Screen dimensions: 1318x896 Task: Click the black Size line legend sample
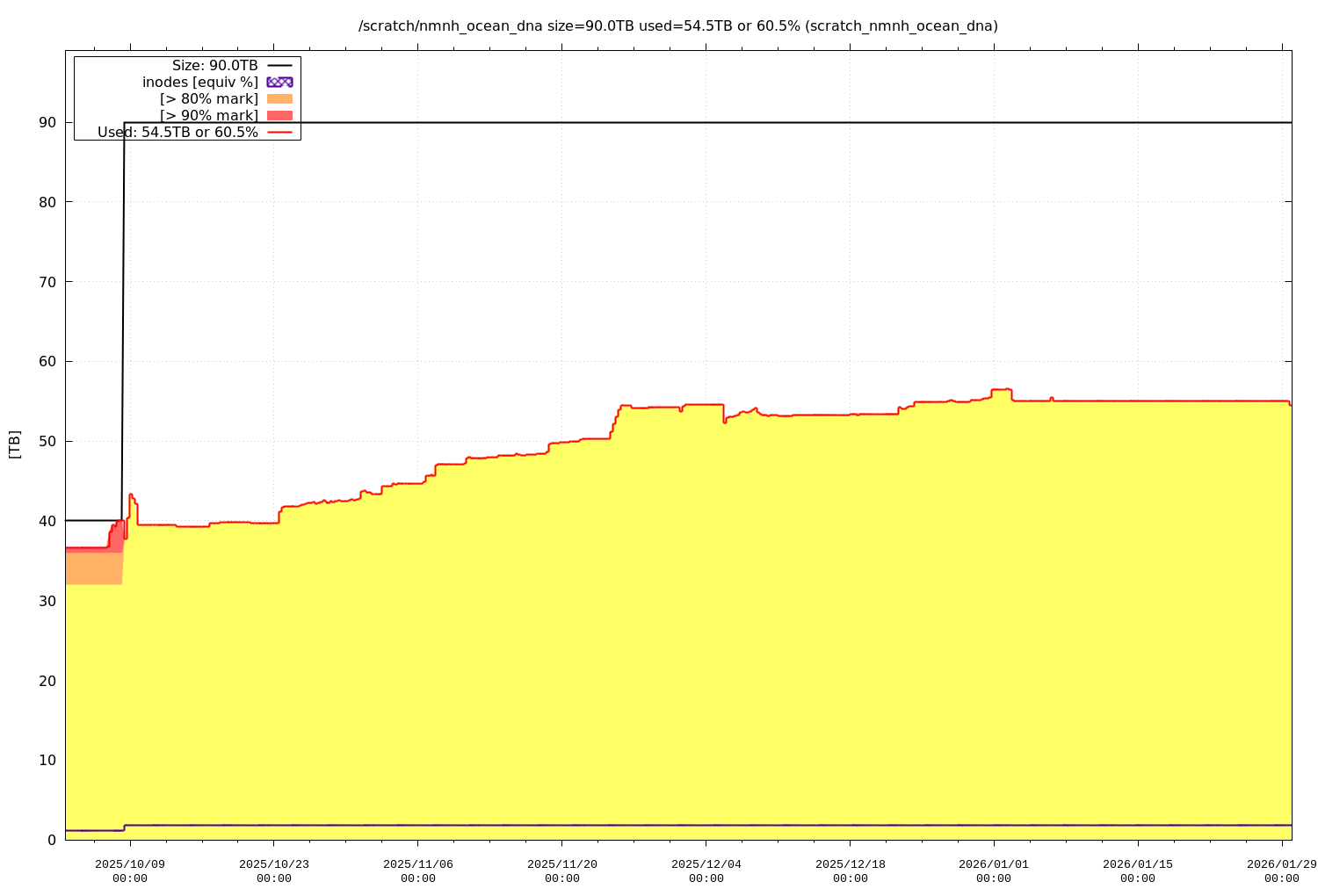click(279, 65)
